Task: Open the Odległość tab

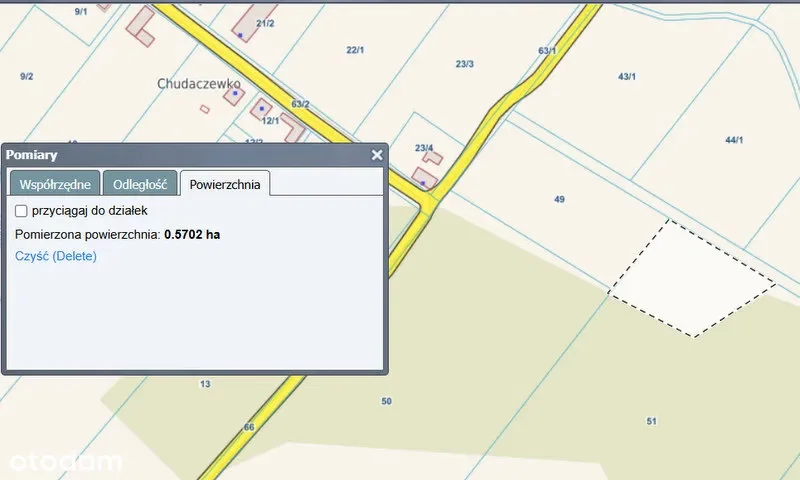Action: point(140,184)
